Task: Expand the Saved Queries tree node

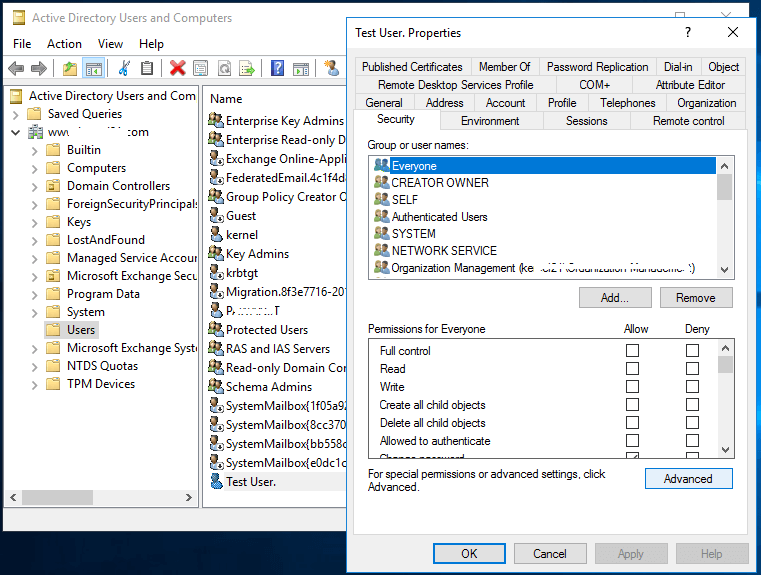Action: coord(16,115)
